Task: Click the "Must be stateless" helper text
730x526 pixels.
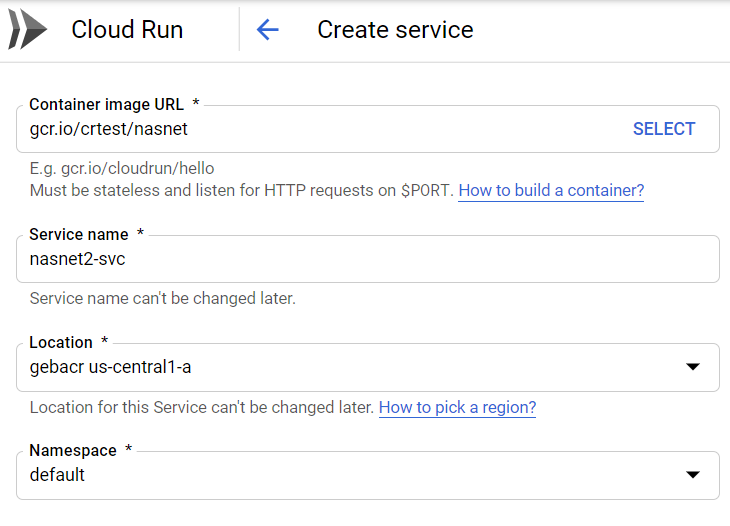Action: tap(240, 190)
